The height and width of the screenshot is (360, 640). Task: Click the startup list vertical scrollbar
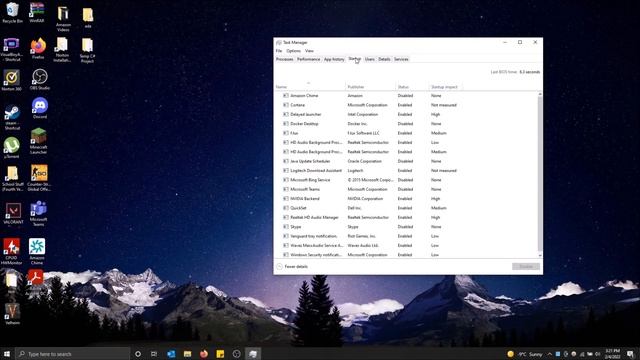tap(540, 173)
